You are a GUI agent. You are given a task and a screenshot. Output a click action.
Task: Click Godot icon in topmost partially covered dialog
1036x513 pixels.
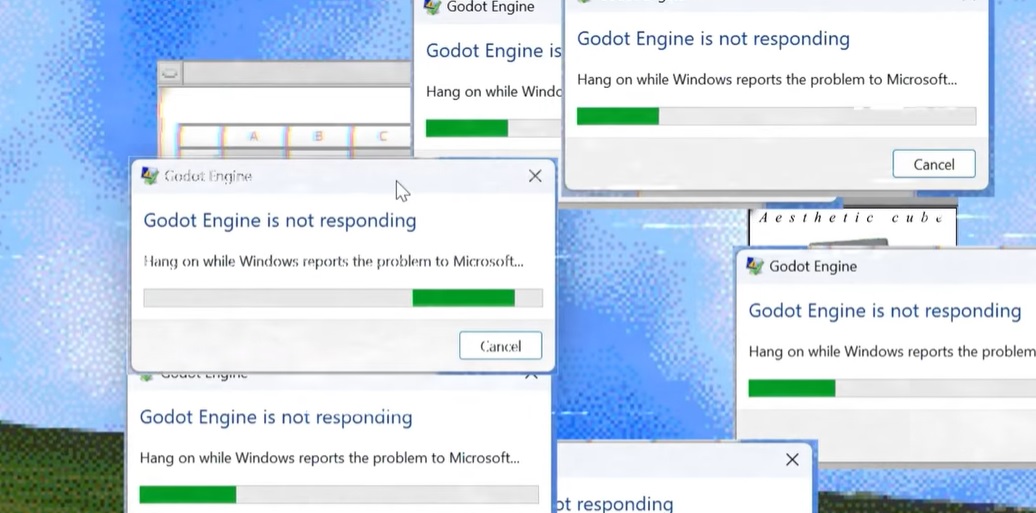(x=433, y=6)
